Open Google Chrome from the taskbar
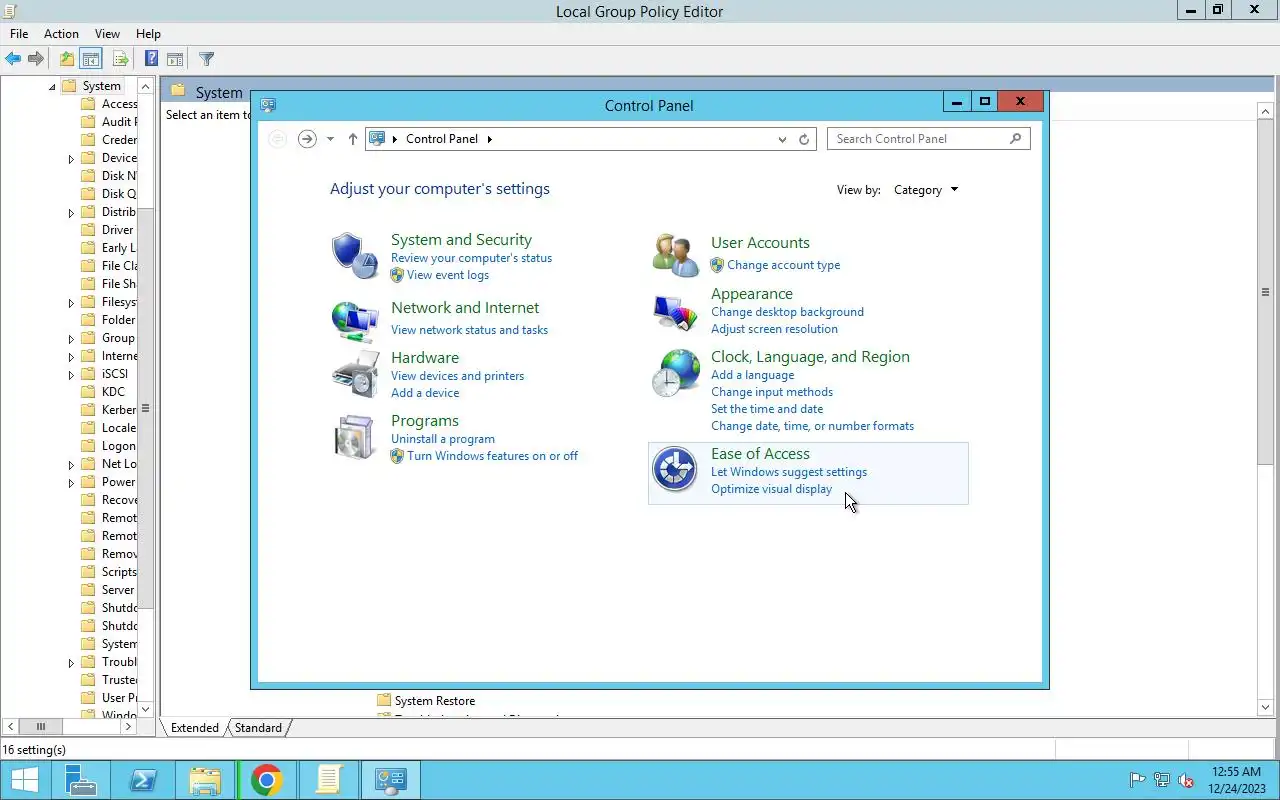Viewport: 1280px width, 800px height. pyautogui.click(x=266, y=780)
